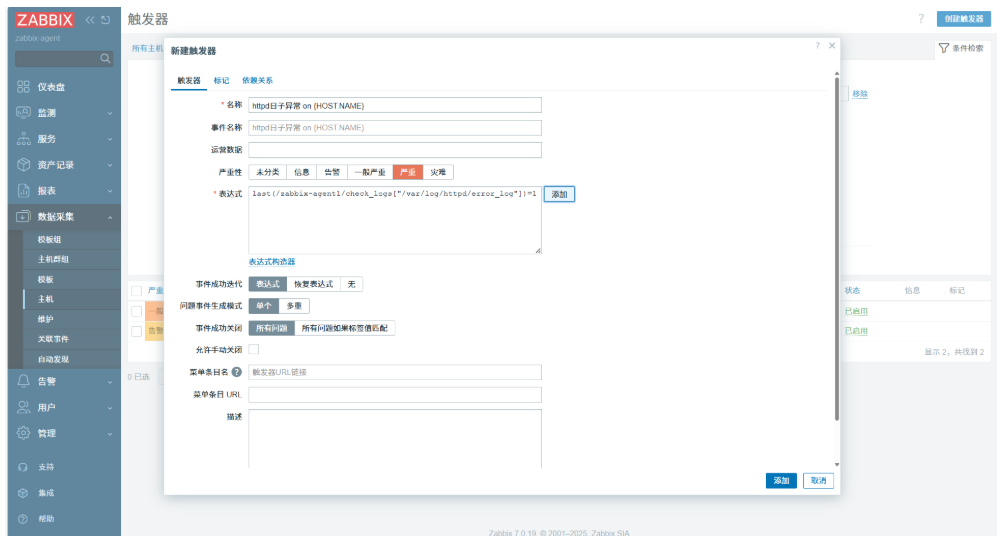The width and height of the screenshot is (997, 536).
Task: Click the scrollbar down arrow in dialog
Action: coord(837,465)
